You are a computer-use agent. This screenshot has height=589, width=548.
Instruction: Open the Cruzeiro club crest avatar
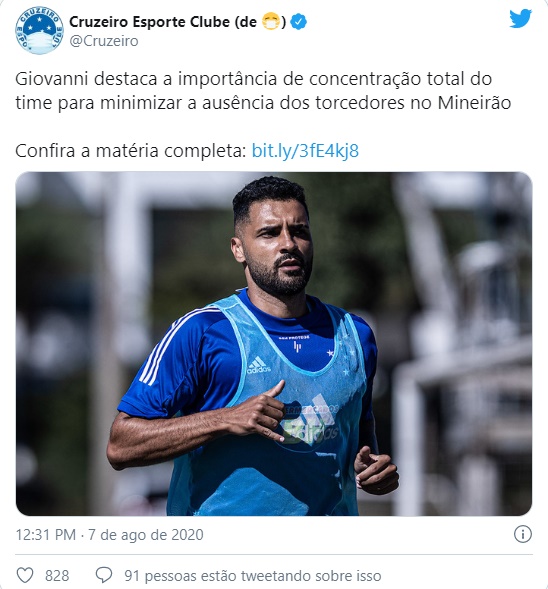pos(39,30)
